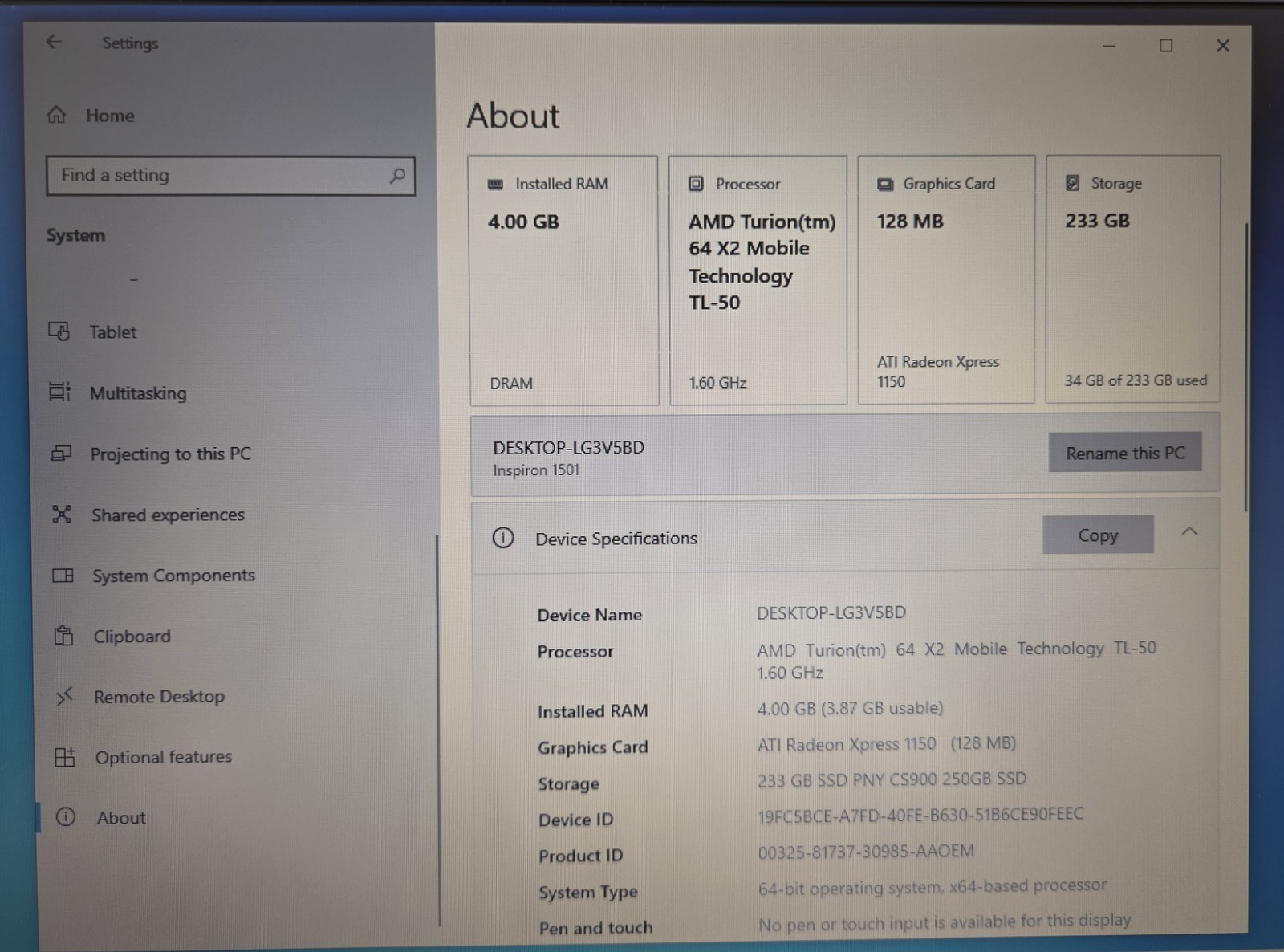This screenshot has height=952, width=1284.
Task: Select the Graphics Card 128 MB card
Action: [946, 279]
